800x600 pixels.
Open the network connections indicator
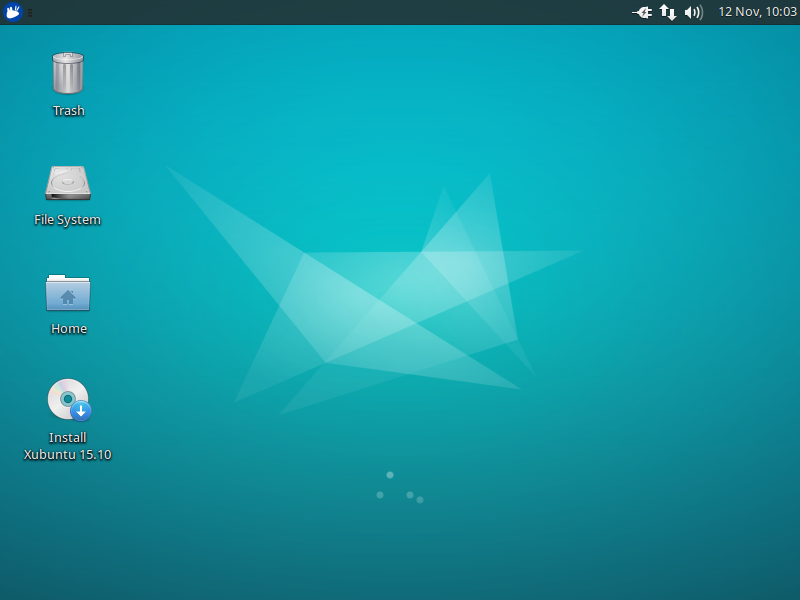(x=668, y=12)
